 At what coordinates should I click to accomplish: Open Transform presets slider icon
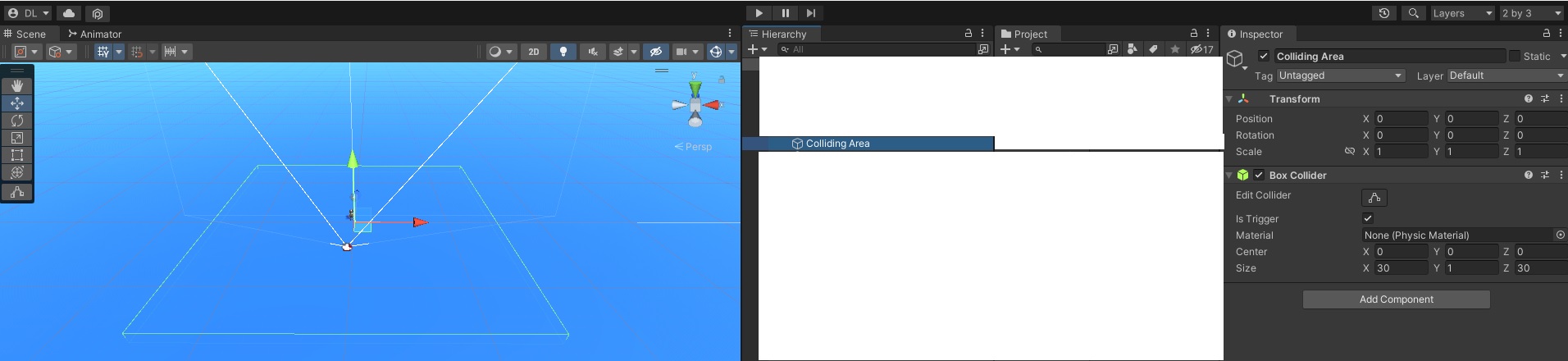tap(1545, 98)
